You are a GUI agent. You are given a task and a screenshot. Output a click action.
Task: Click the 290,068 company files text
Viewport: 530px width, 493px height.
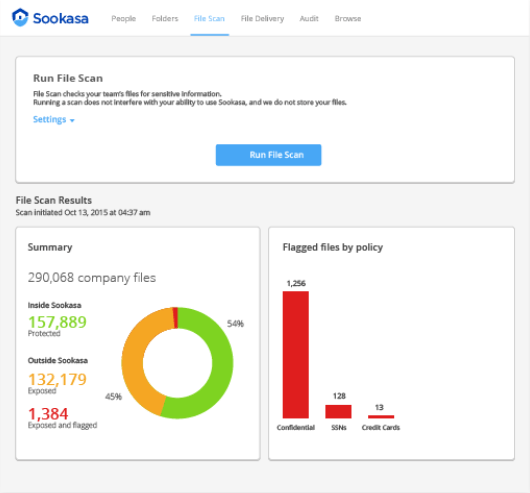[x=92, y=278]
